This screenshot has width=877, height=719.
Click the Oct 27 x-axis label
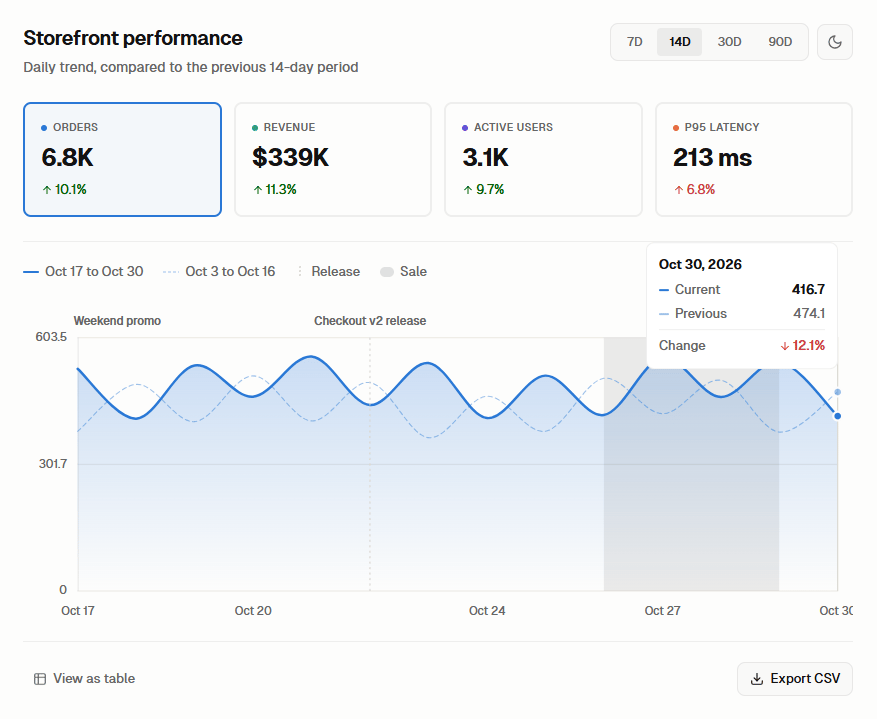662,611
